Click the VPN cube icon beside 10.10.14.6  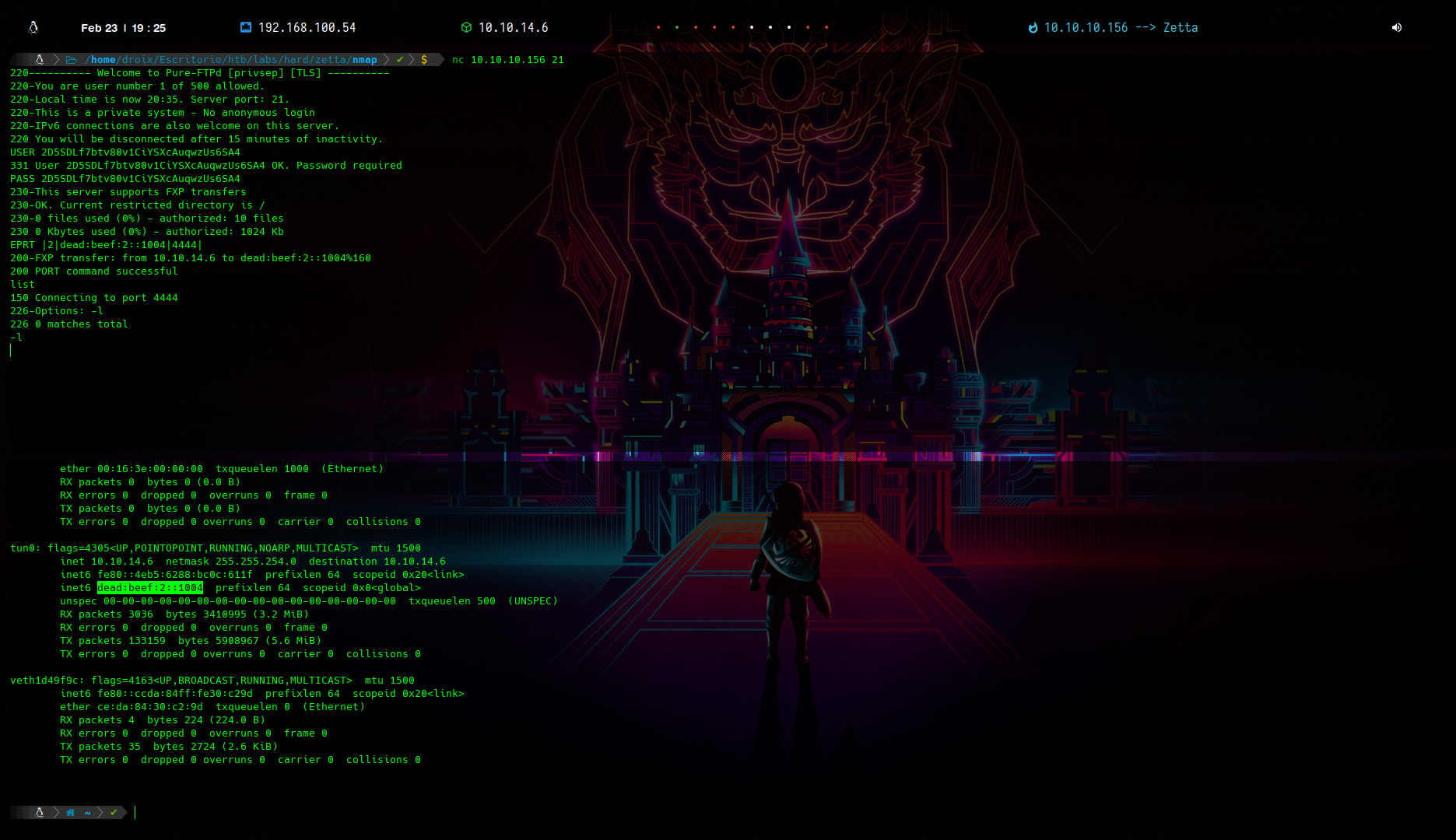[x=466, y=27]
